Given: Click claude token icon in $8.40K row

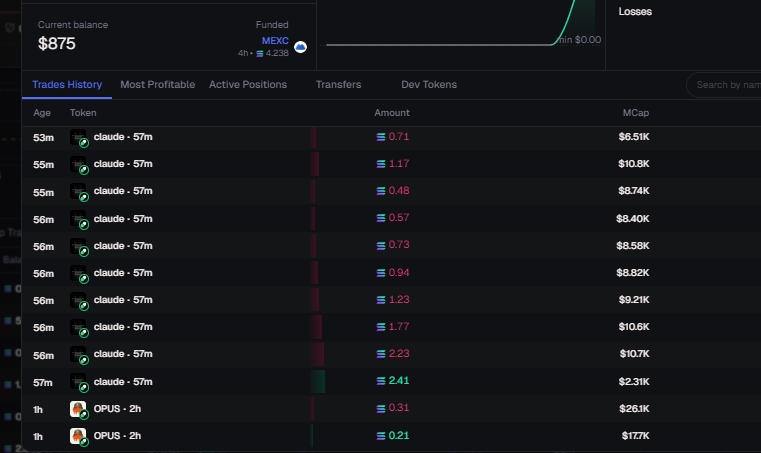Looking at the screenshot, I should [78, 219].
